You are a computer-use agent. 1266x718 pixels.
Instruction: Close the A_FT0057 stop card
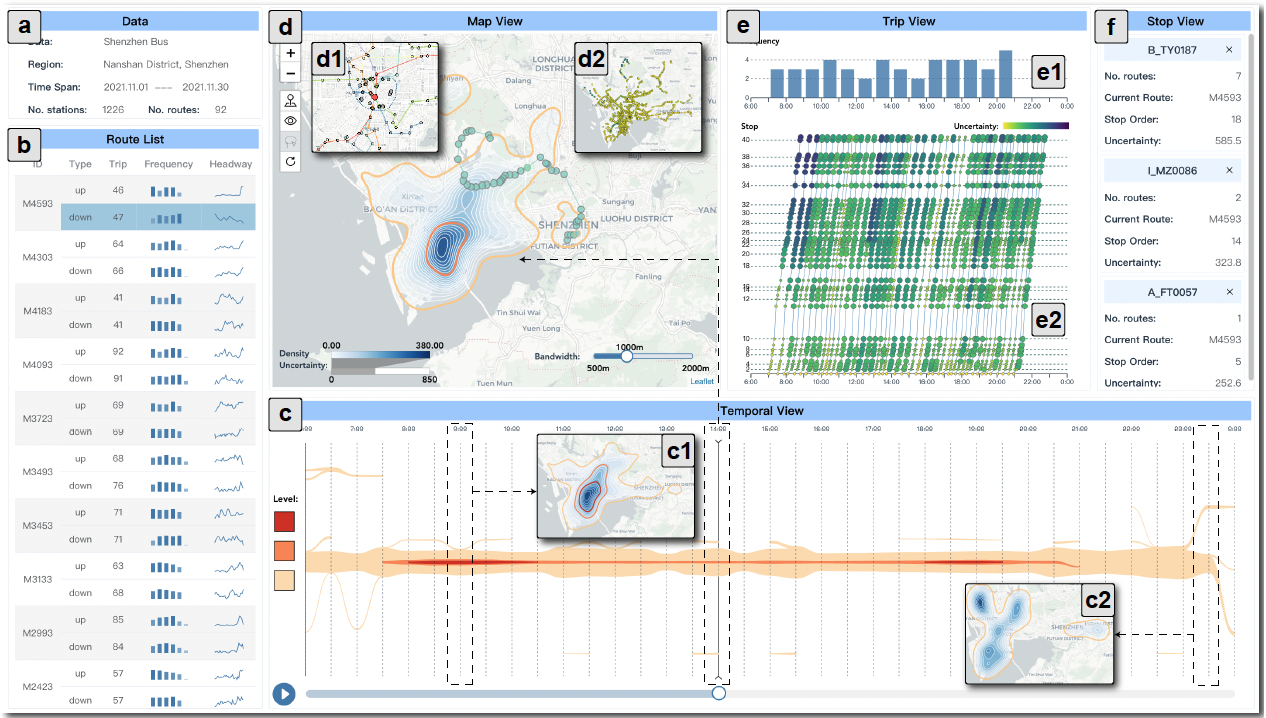tap(1229, 292)
